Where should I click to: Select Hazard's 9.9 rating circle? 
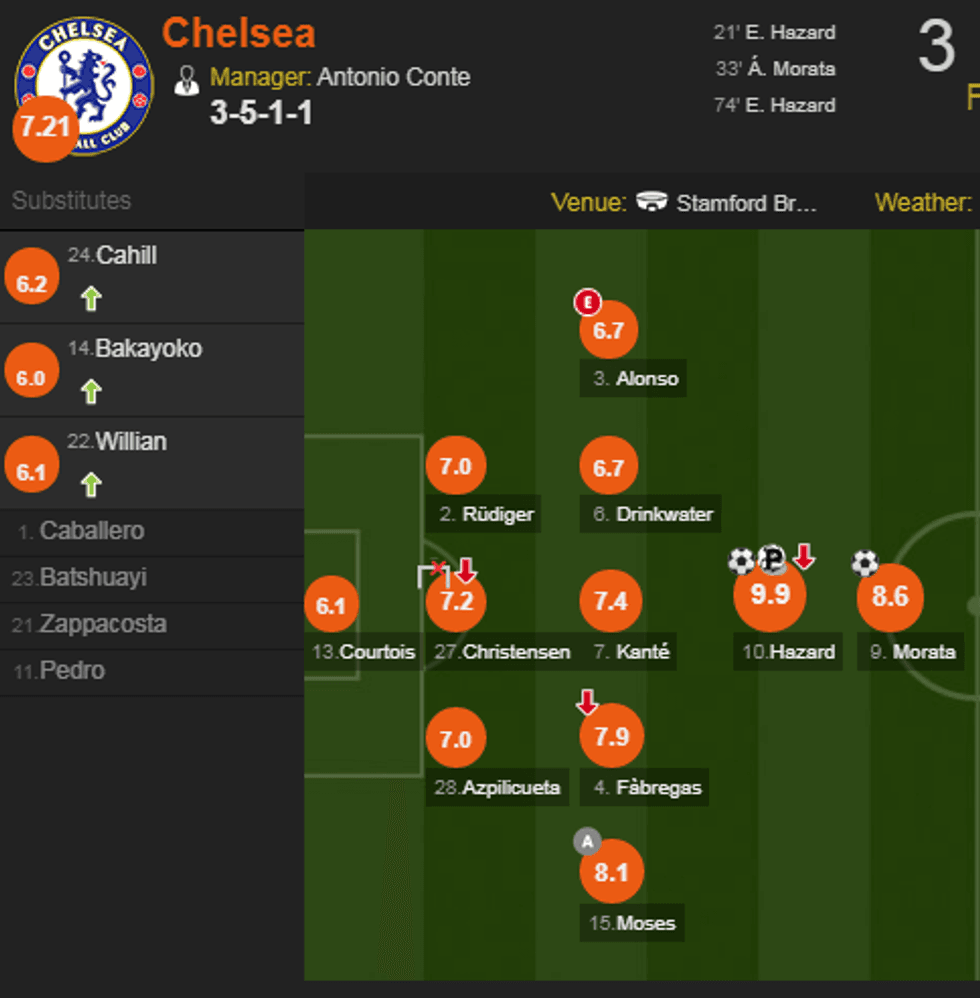tap(769, 596)
